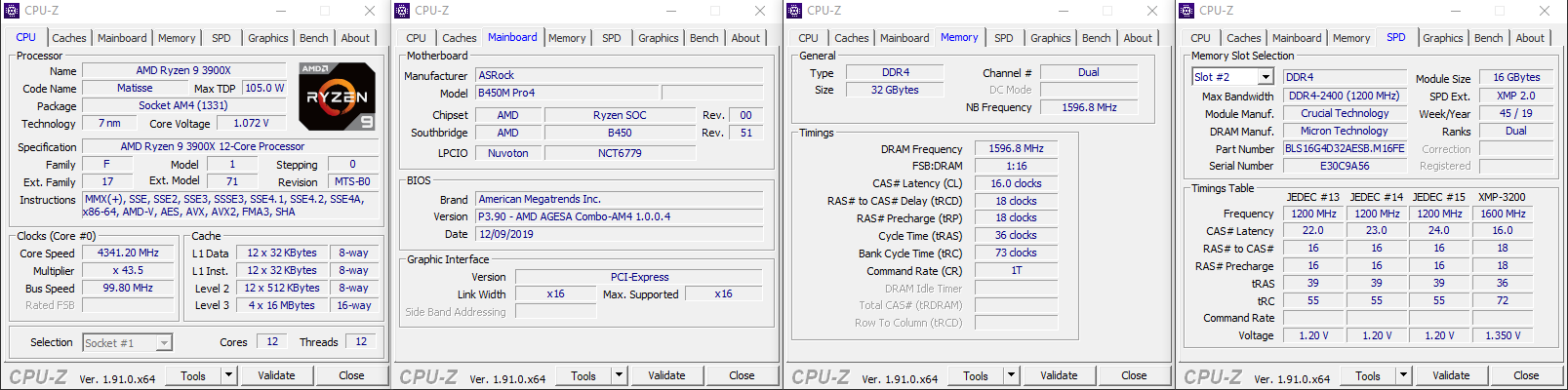Expand the Tools arrow in the CPU window
The height and width of the screenshot is (390, 1568).
point(228,375)
